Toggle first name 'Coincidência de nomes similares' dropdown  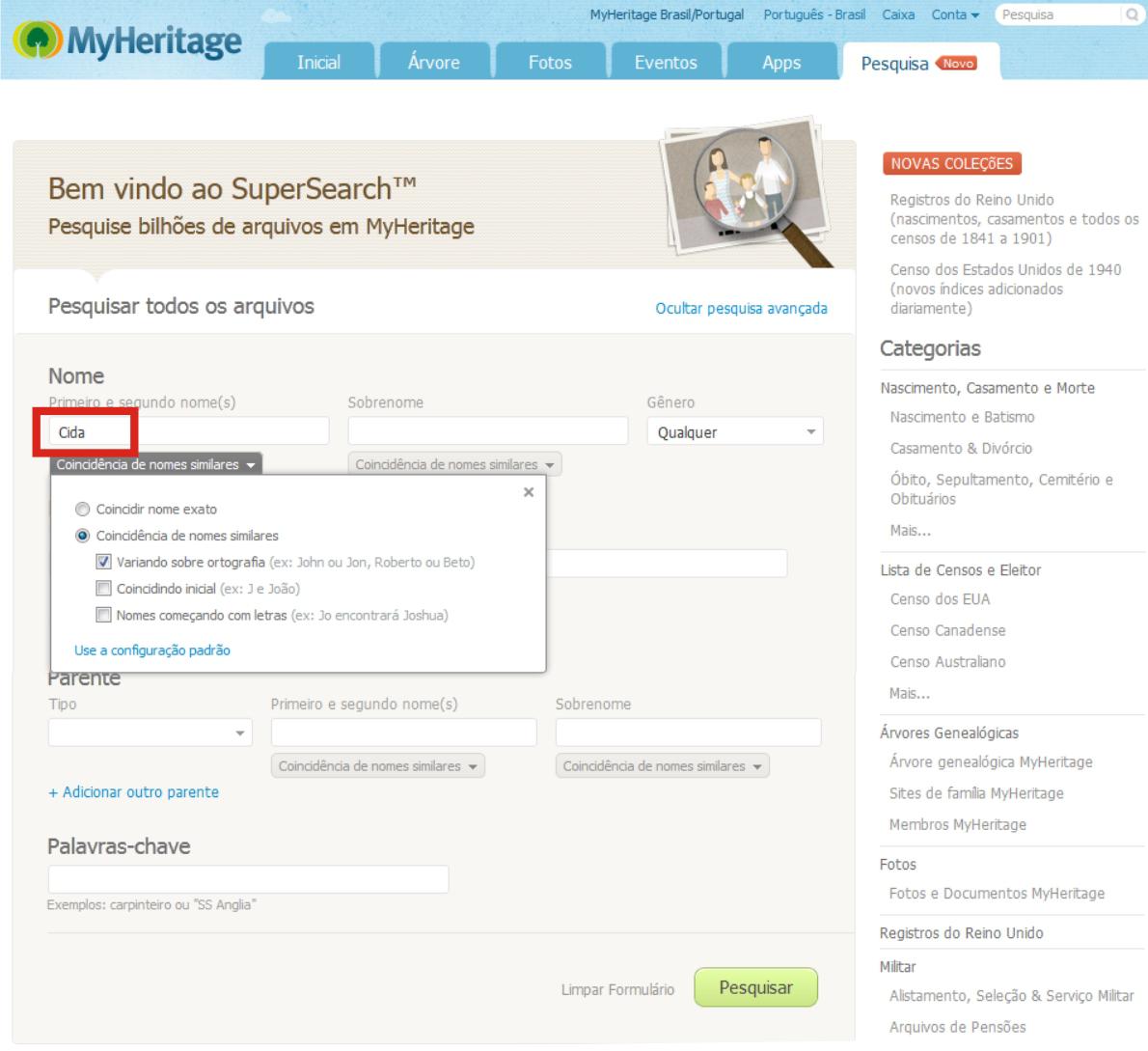pos(156,464)
